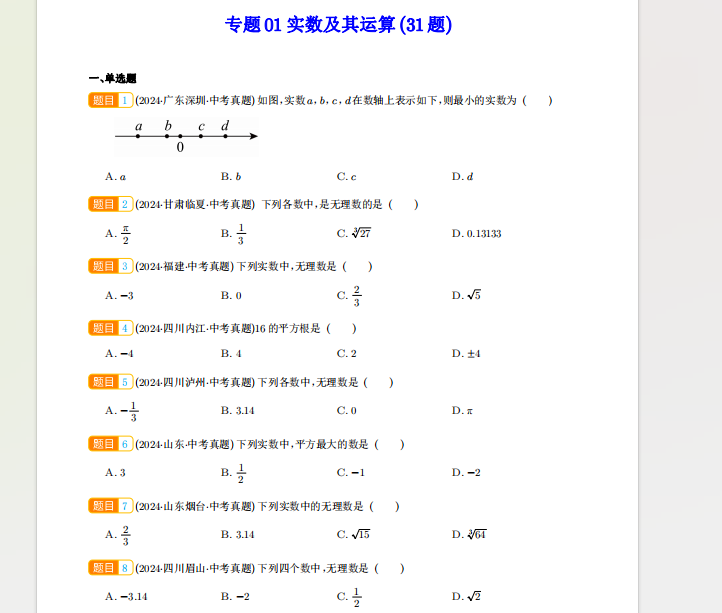This screenshot has height=613, width=722.
Task: Select option C cube root of 27
Action: click(354, 234)
